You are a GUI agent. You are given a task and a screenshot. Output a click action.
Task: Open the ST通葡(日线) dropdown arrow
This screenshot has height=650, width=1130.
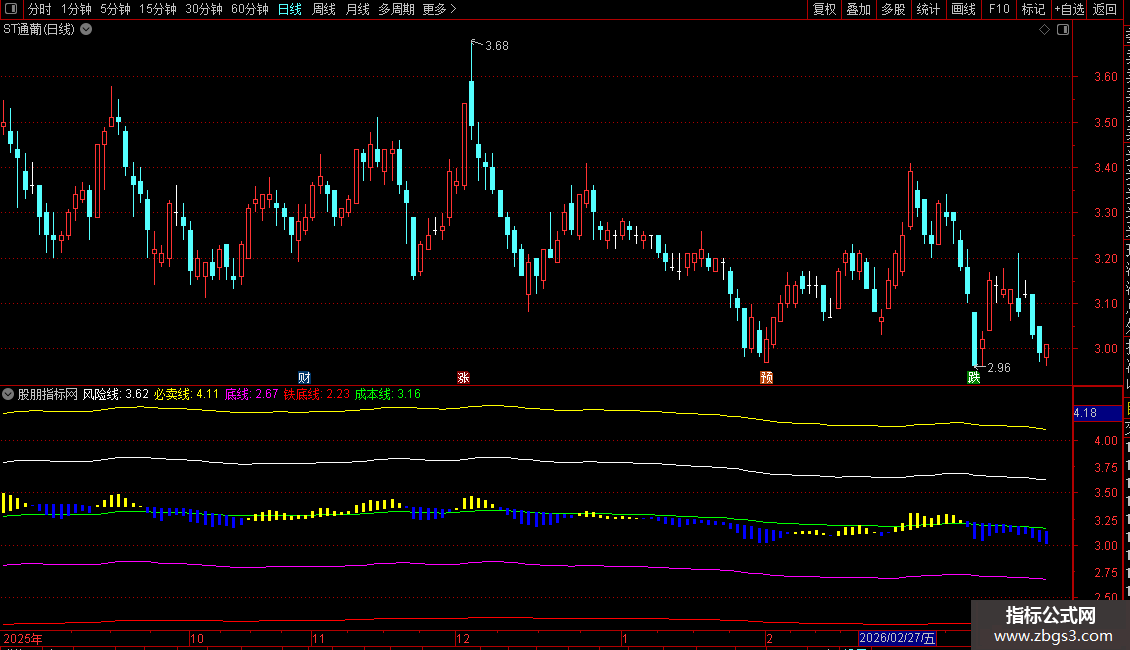point(86,30)
